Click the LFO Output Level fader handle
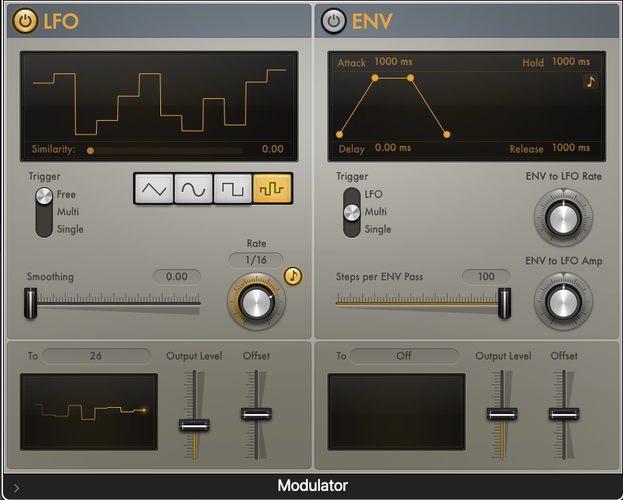Screen dimensions: 623x500 pos(194,425)
